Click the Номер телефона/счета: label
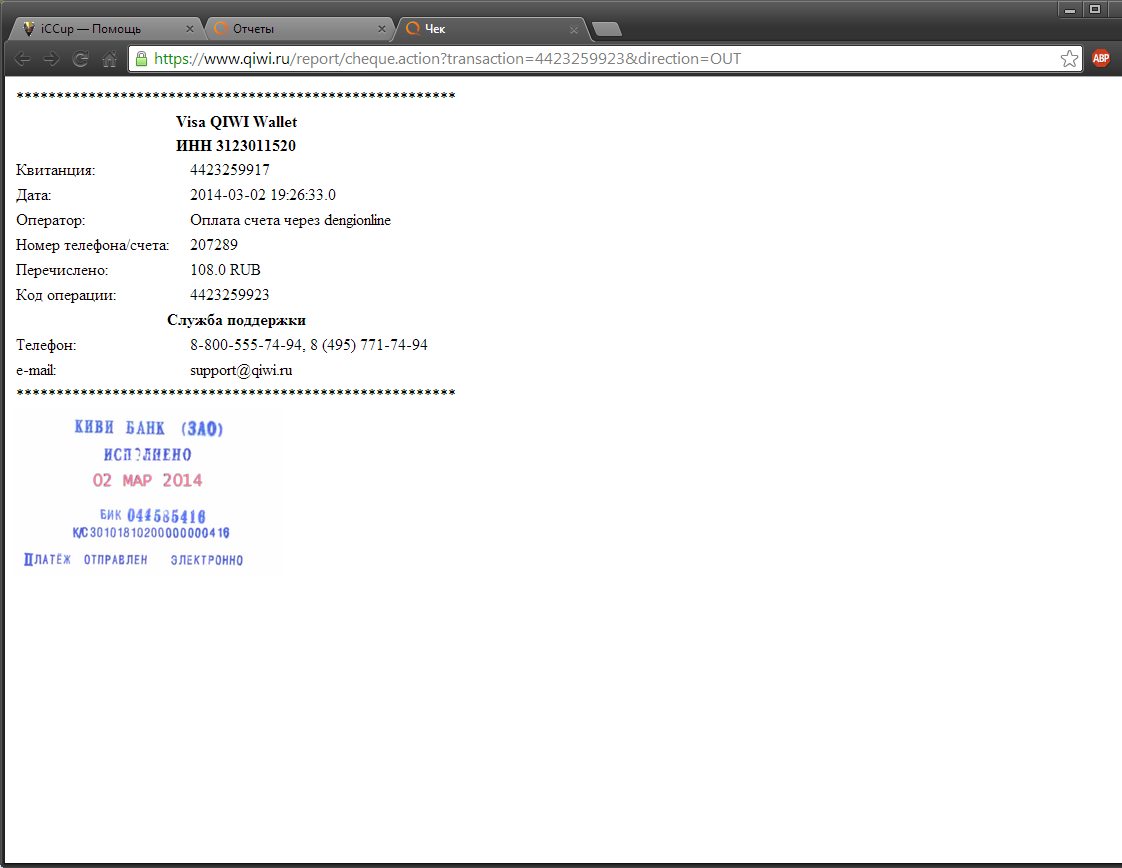This screenshot has width=1122, height=868. [x=92, y=245]
